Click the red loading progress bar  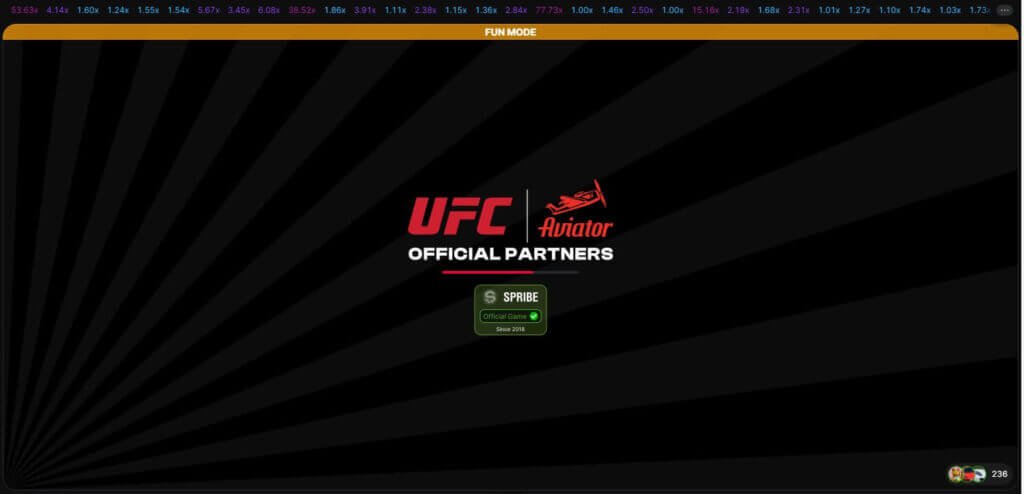tap(488, 272)
